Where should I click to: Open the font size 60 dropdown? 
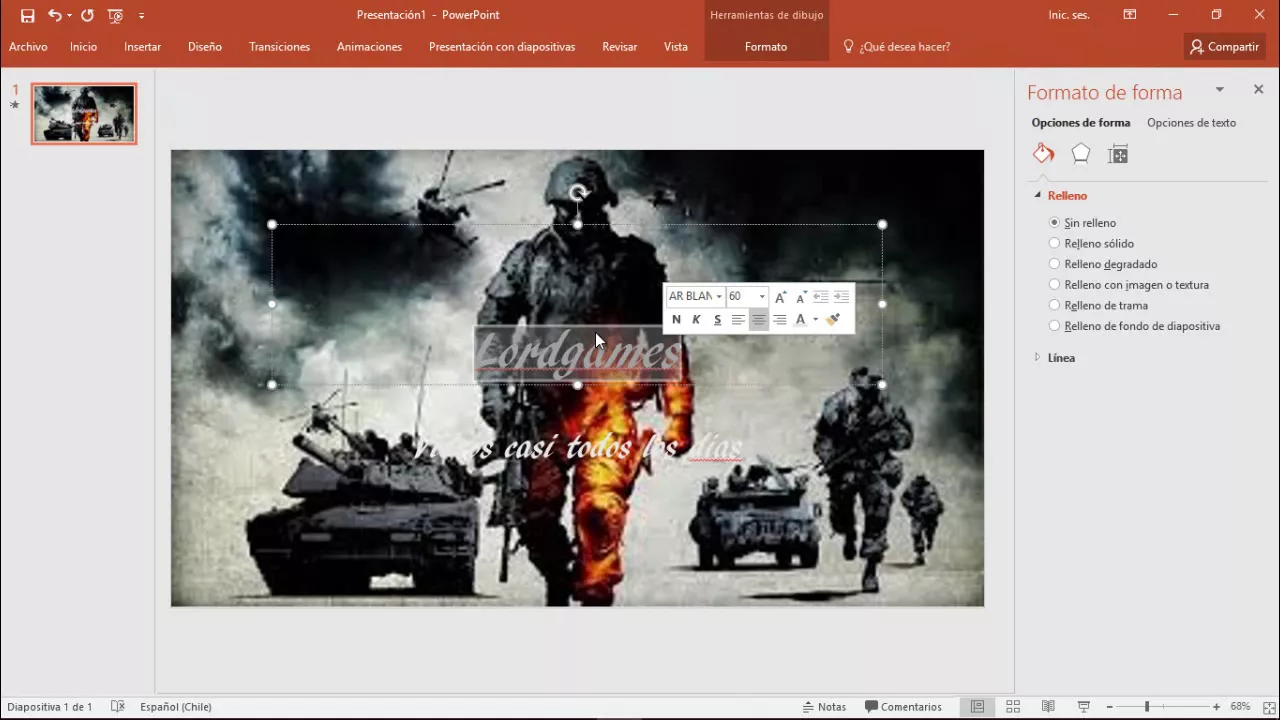point(762,297)
